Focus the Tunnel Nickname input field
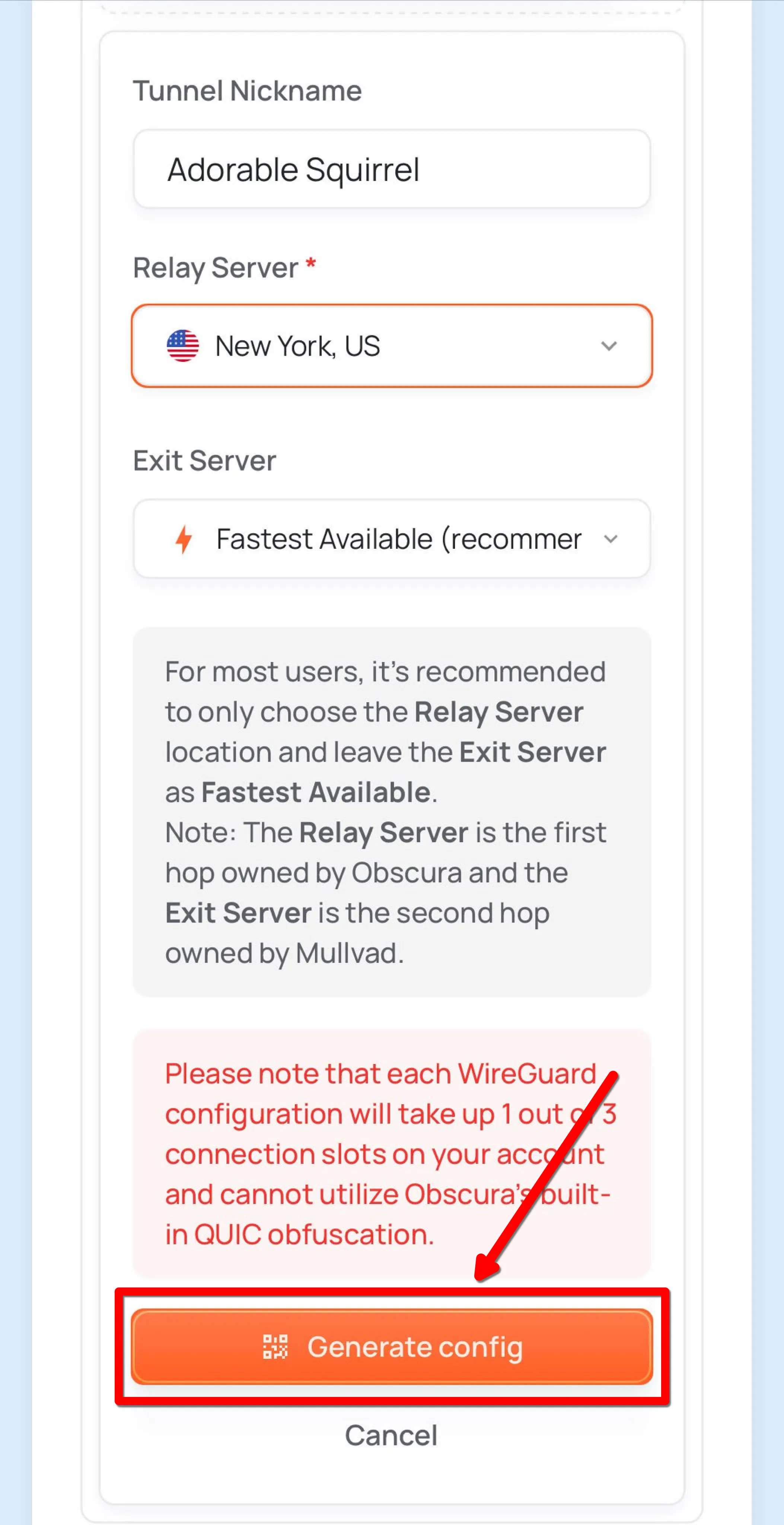784x1525 pixels. tap(392, 169)
